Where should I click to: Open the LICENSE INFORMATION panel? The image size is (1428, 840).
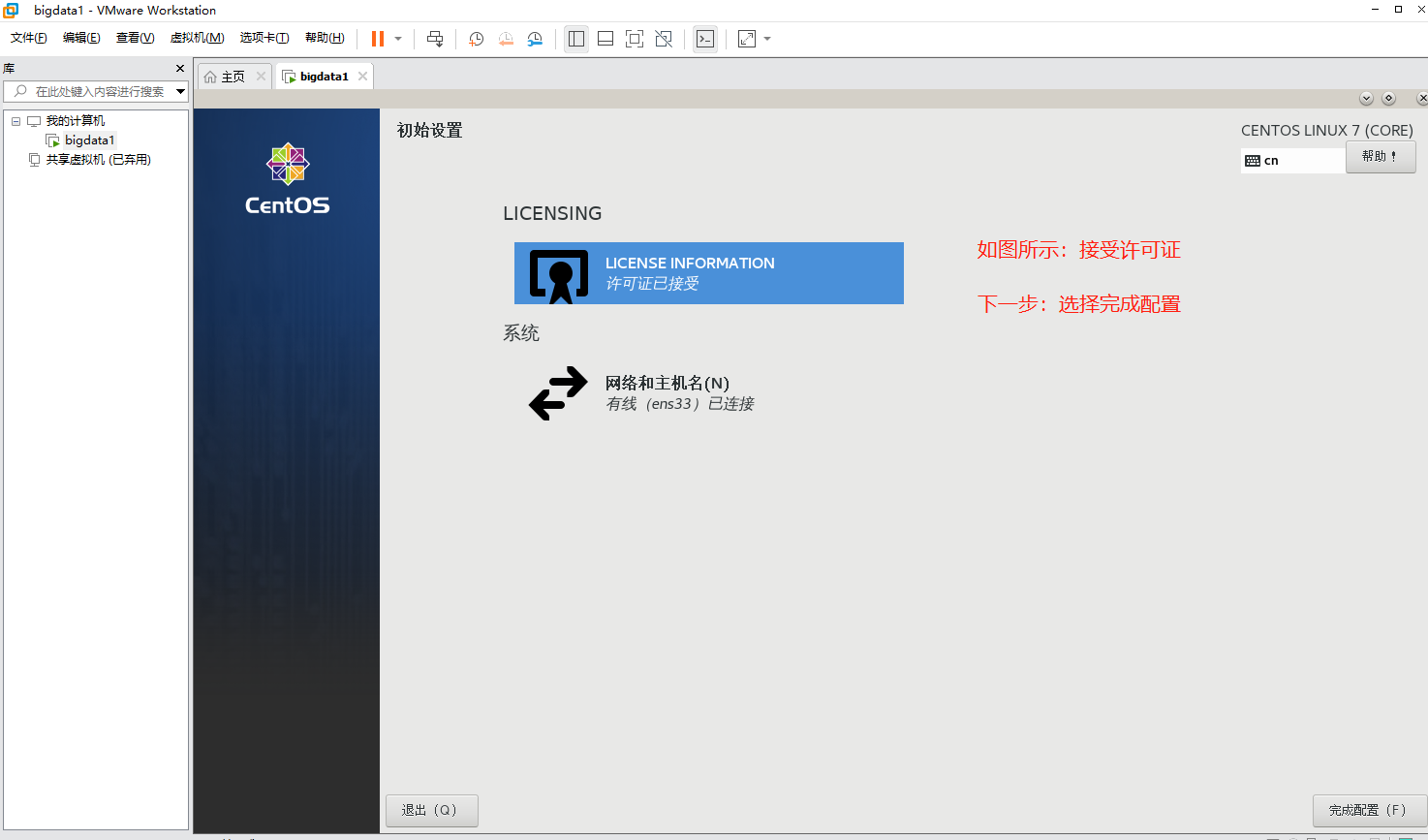coord(708,272)
